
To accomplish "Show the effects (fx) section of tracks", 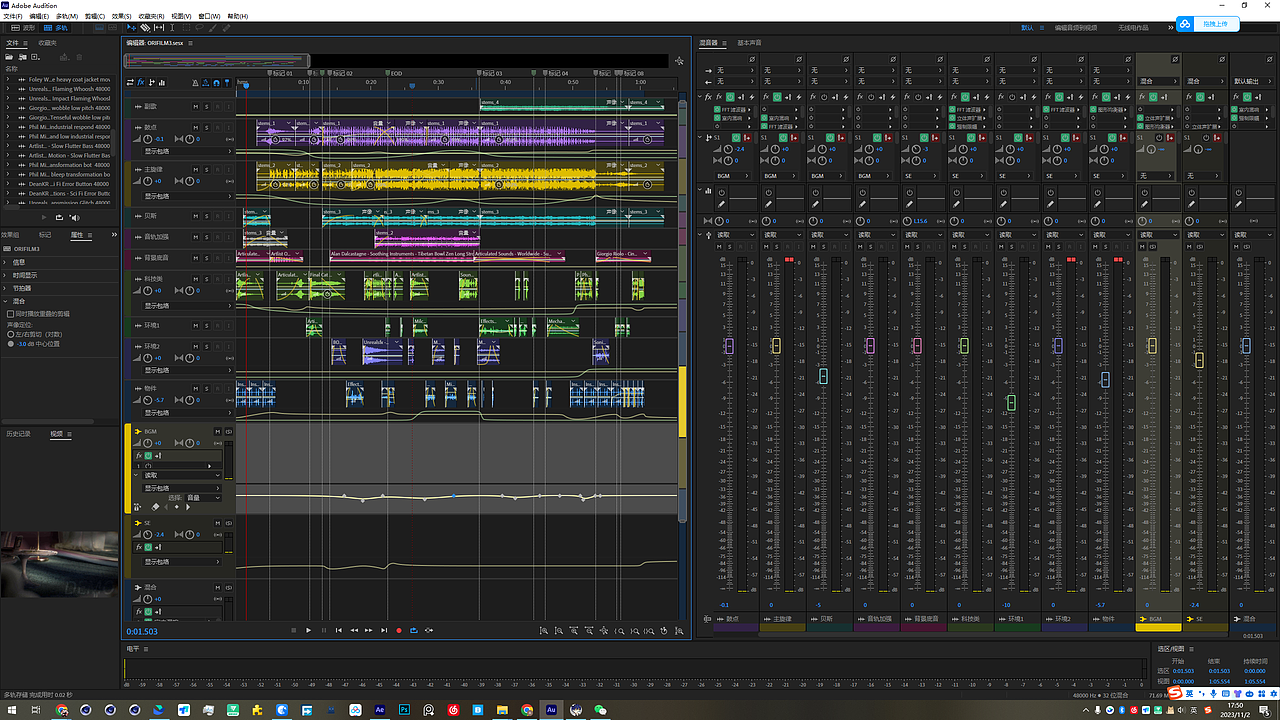I will (141, 82).
